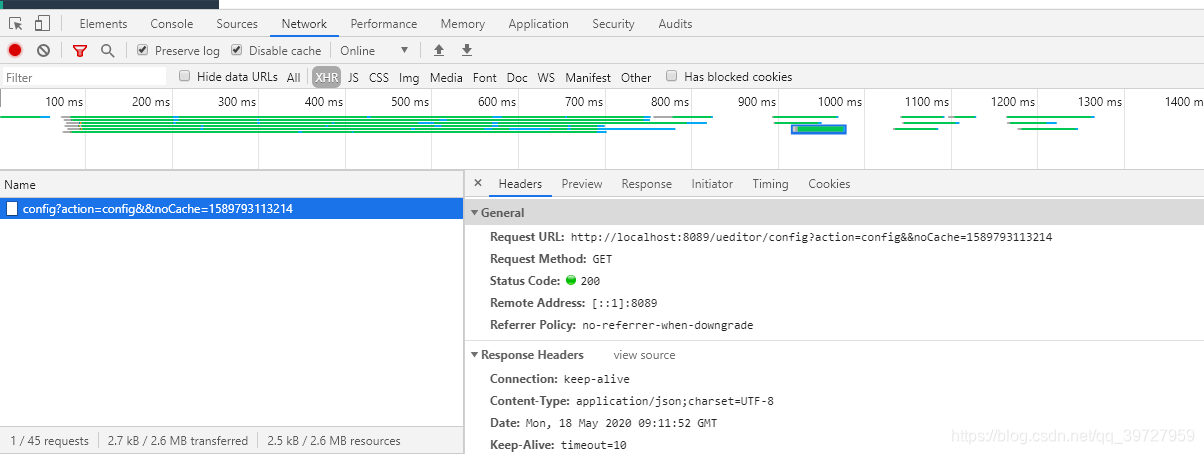The height and width of the screenshot is (454, 1204).
Task: Switch to the Memory panel
Action: pos(462,23)
